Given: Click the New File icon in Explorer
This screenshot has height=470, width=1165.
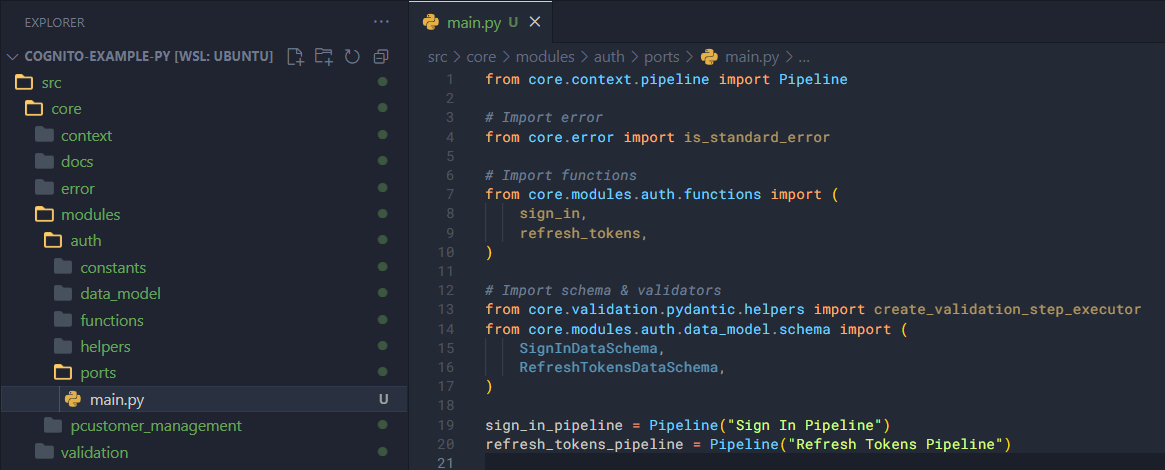Looking at the screenshot, I should pyautogui.click(x=295, y=57).
